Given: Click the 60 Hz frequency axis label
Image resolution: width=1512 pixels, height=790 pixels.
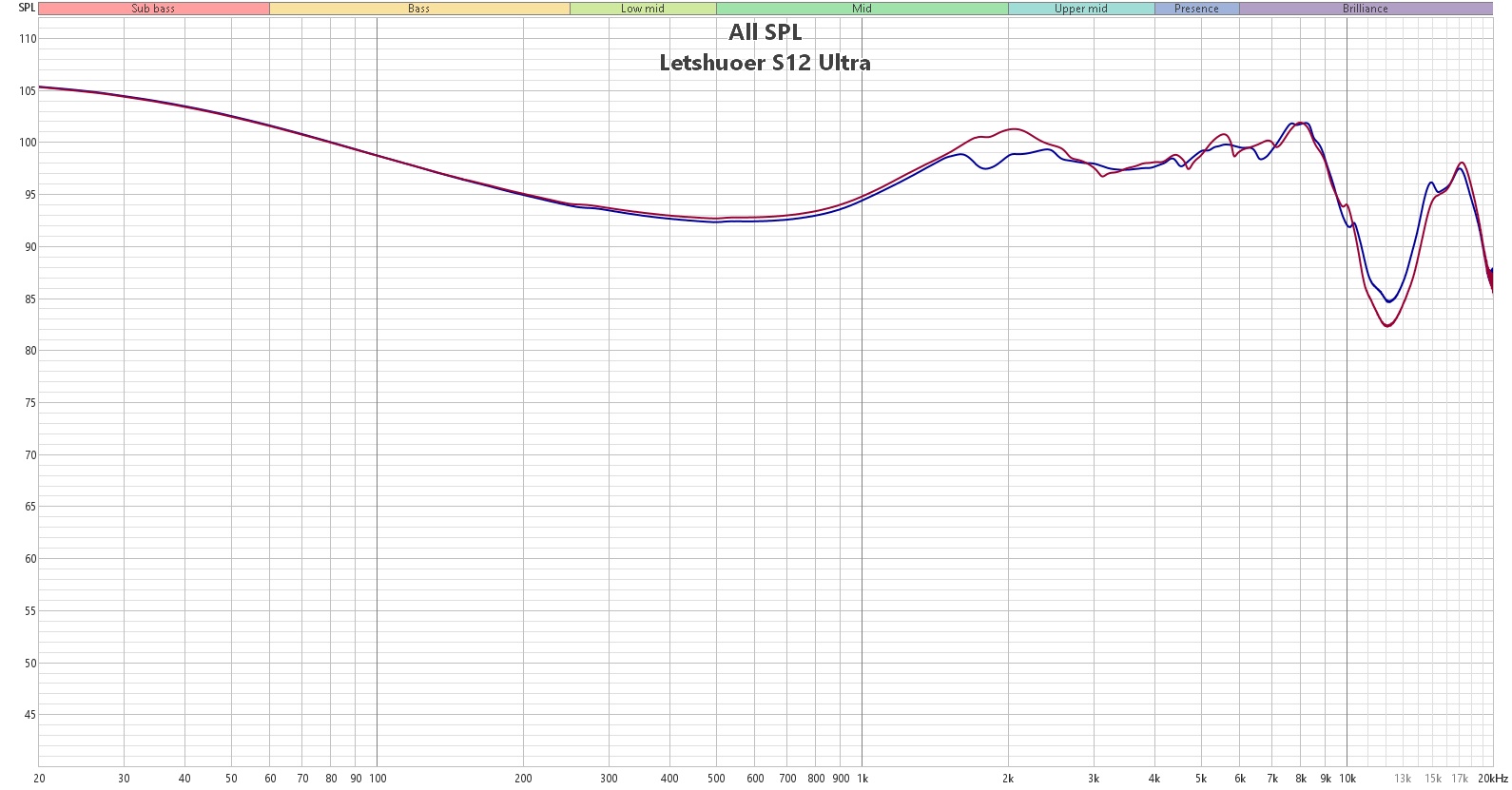Looking at the screenshot, I should tap(270, 779).
